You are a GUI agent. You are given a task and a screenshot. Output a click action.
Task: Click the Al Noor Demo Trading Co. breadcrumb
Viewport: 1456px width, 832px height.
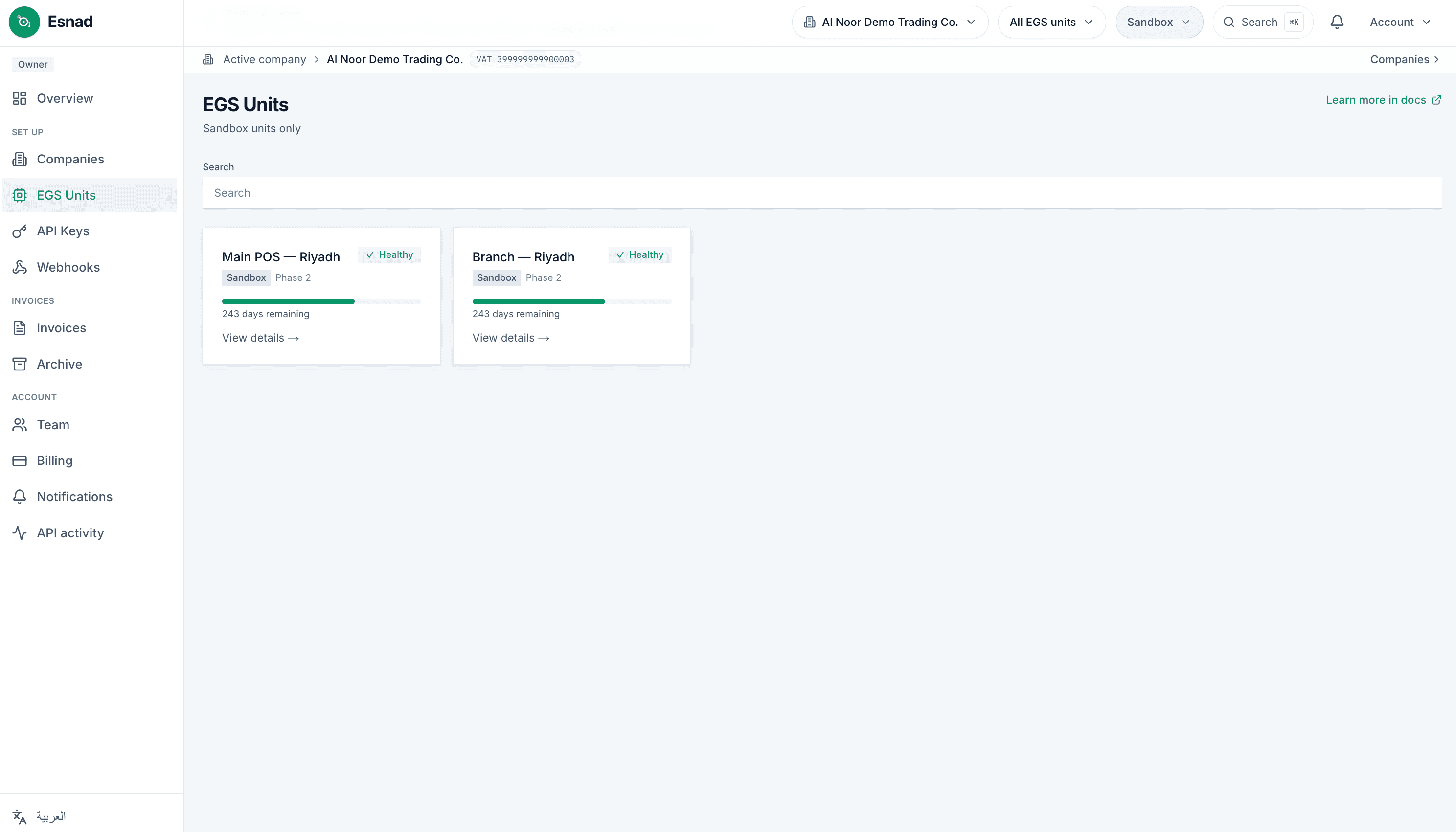(395, 59)
